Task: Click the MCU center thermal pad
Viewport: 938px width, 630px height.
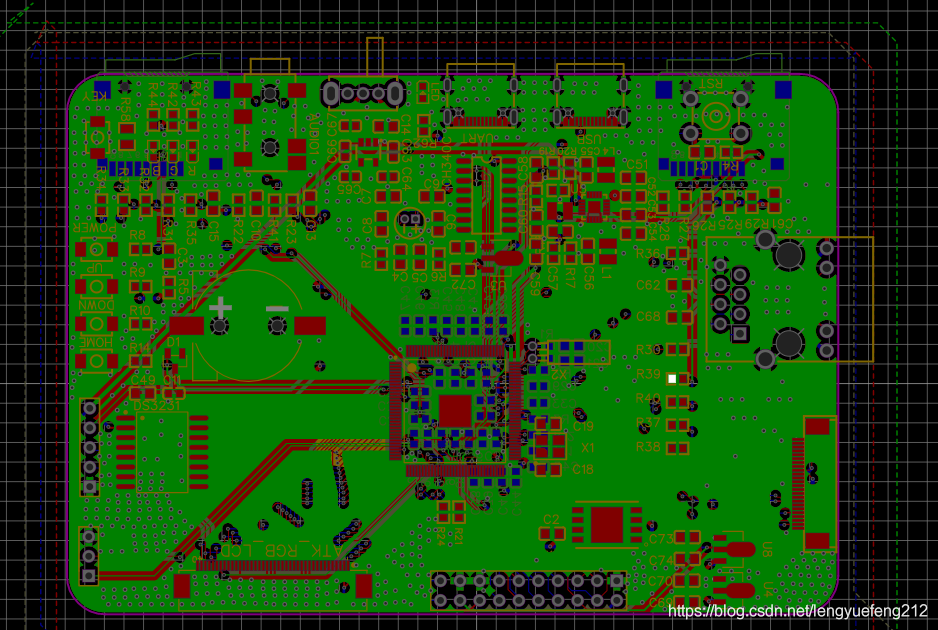Action: (x=455, y=411)
